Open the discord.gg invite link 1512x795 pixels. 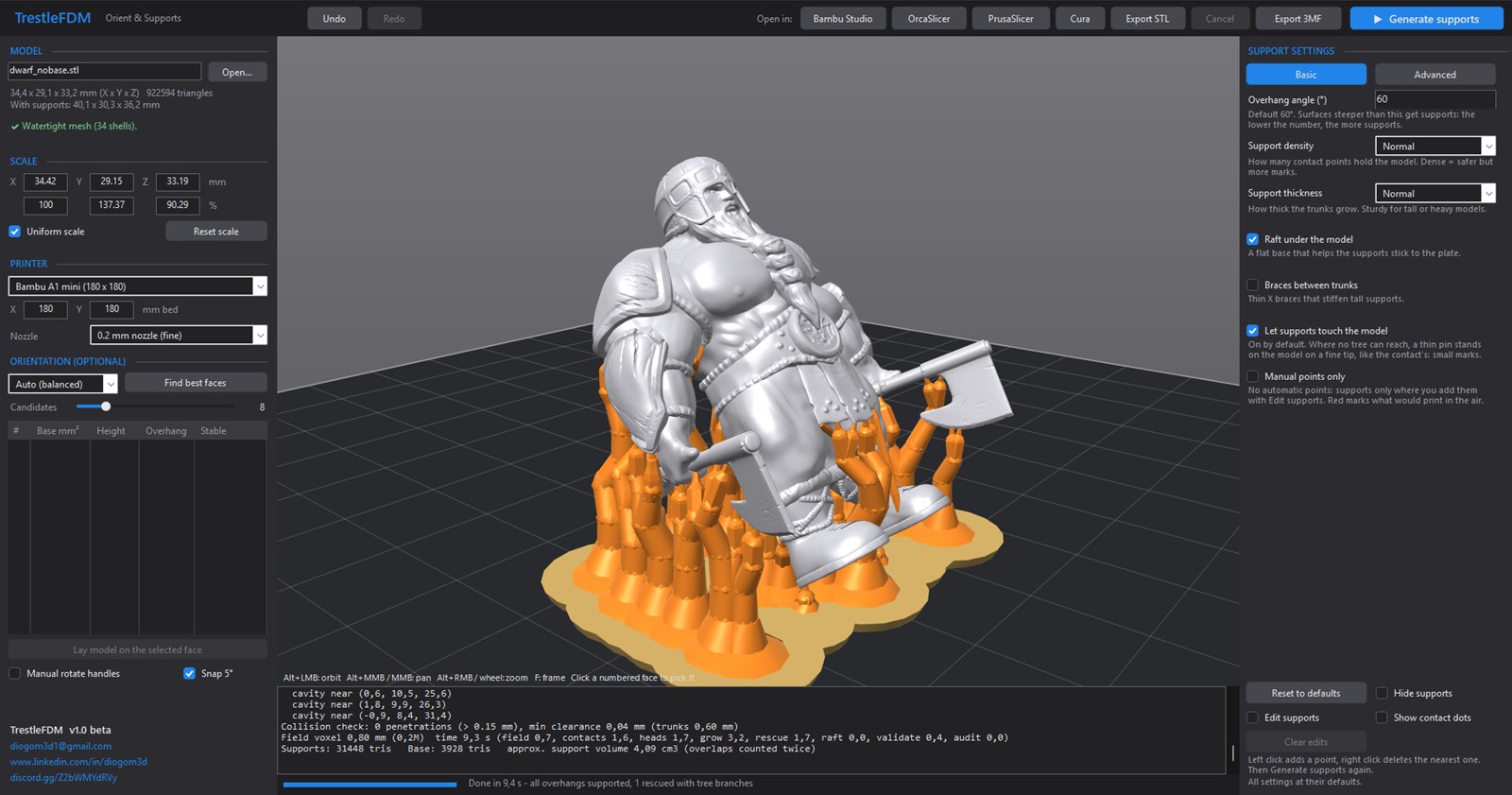[63, 777]
